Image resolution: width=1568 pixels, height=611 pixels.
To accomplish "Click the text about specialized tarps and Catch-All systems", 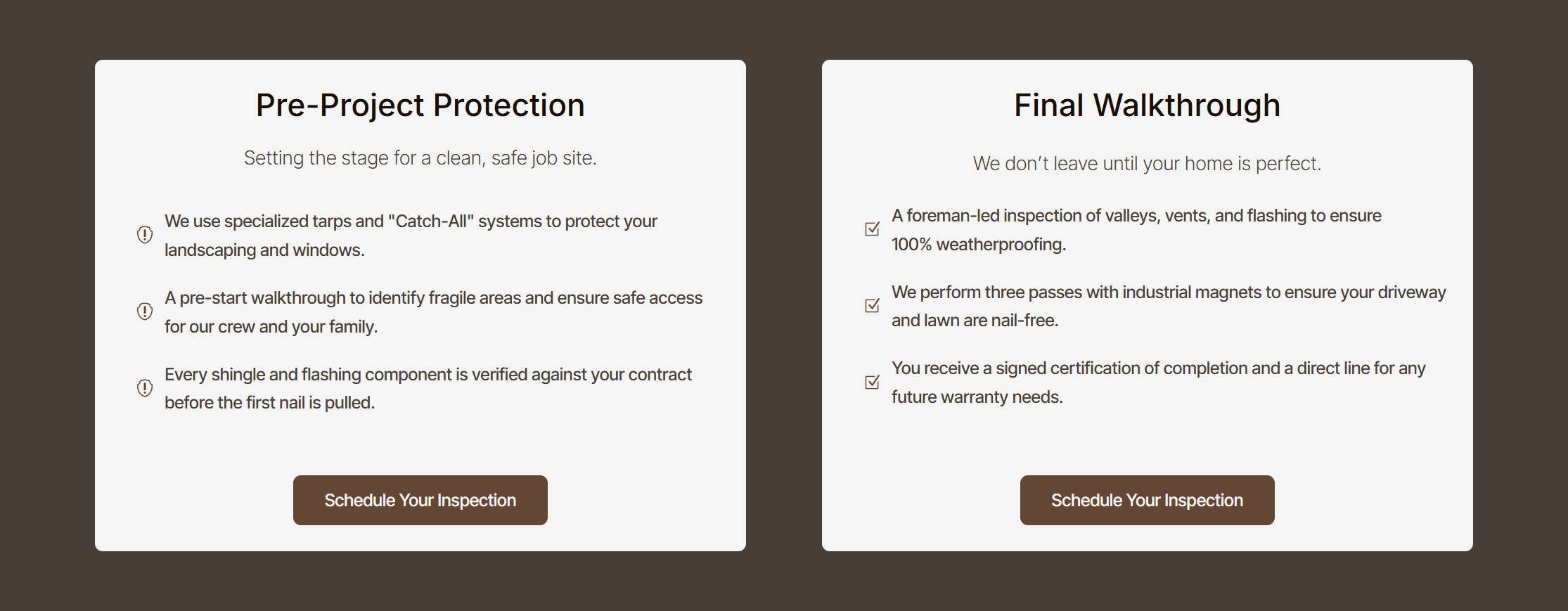I will (x=411, y=235).
